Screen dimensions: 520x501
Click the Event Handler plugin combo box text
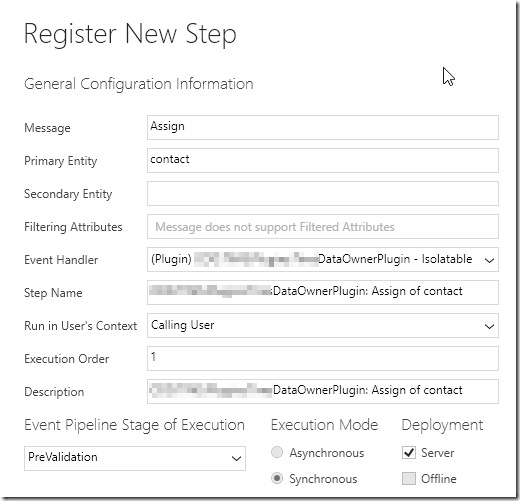(312, 259)
